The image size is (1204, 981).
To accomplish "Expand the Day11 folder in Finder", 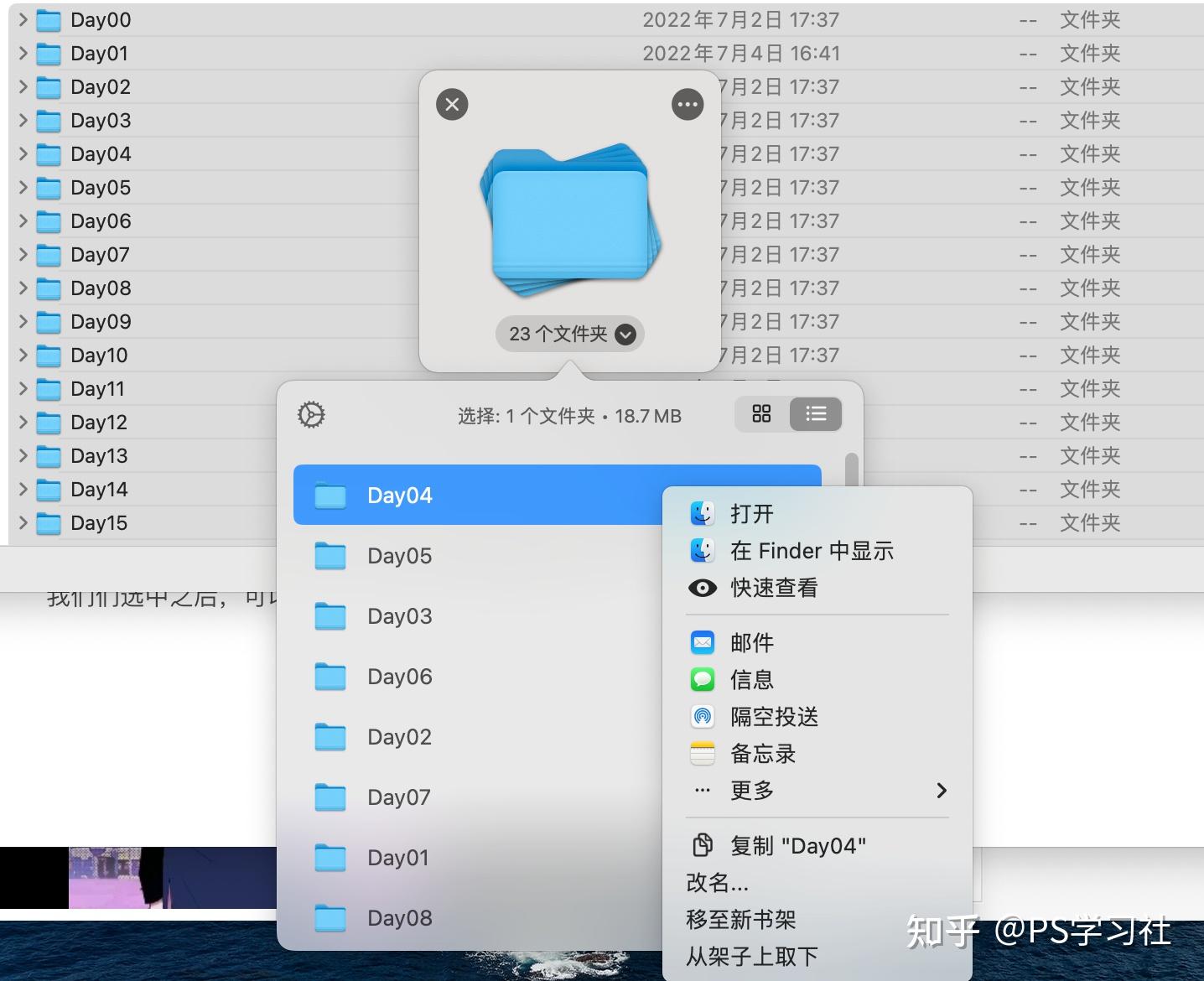I will click(x=23, y=388).
